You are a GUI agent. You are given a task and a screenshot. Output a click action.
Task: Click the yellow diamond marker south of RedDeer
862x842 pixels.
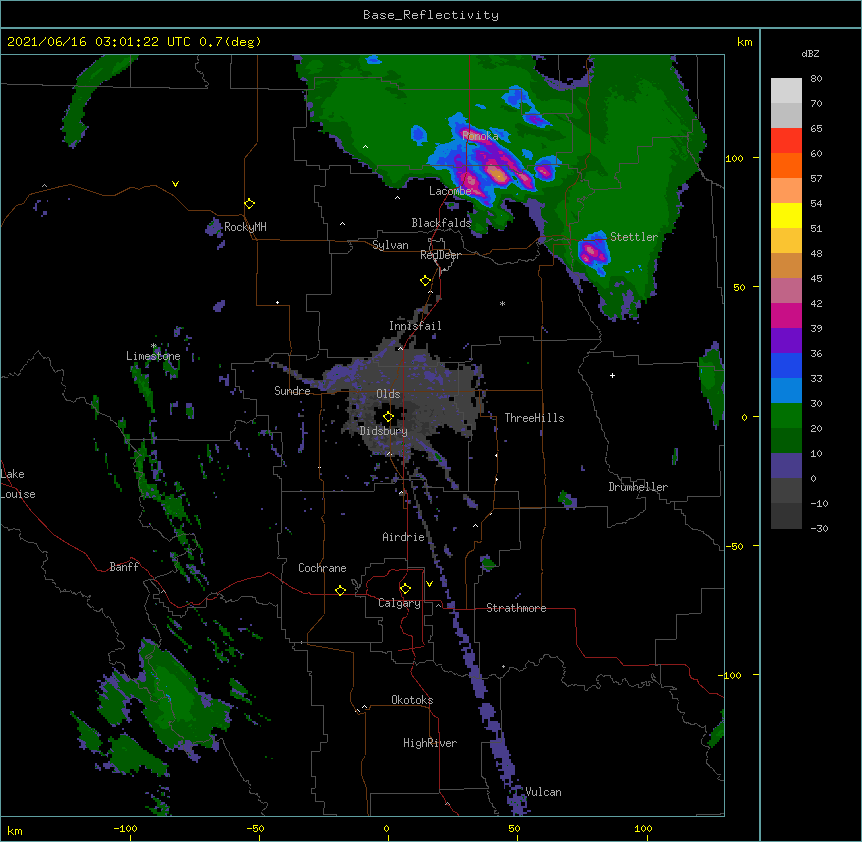(x=426, y=281)
